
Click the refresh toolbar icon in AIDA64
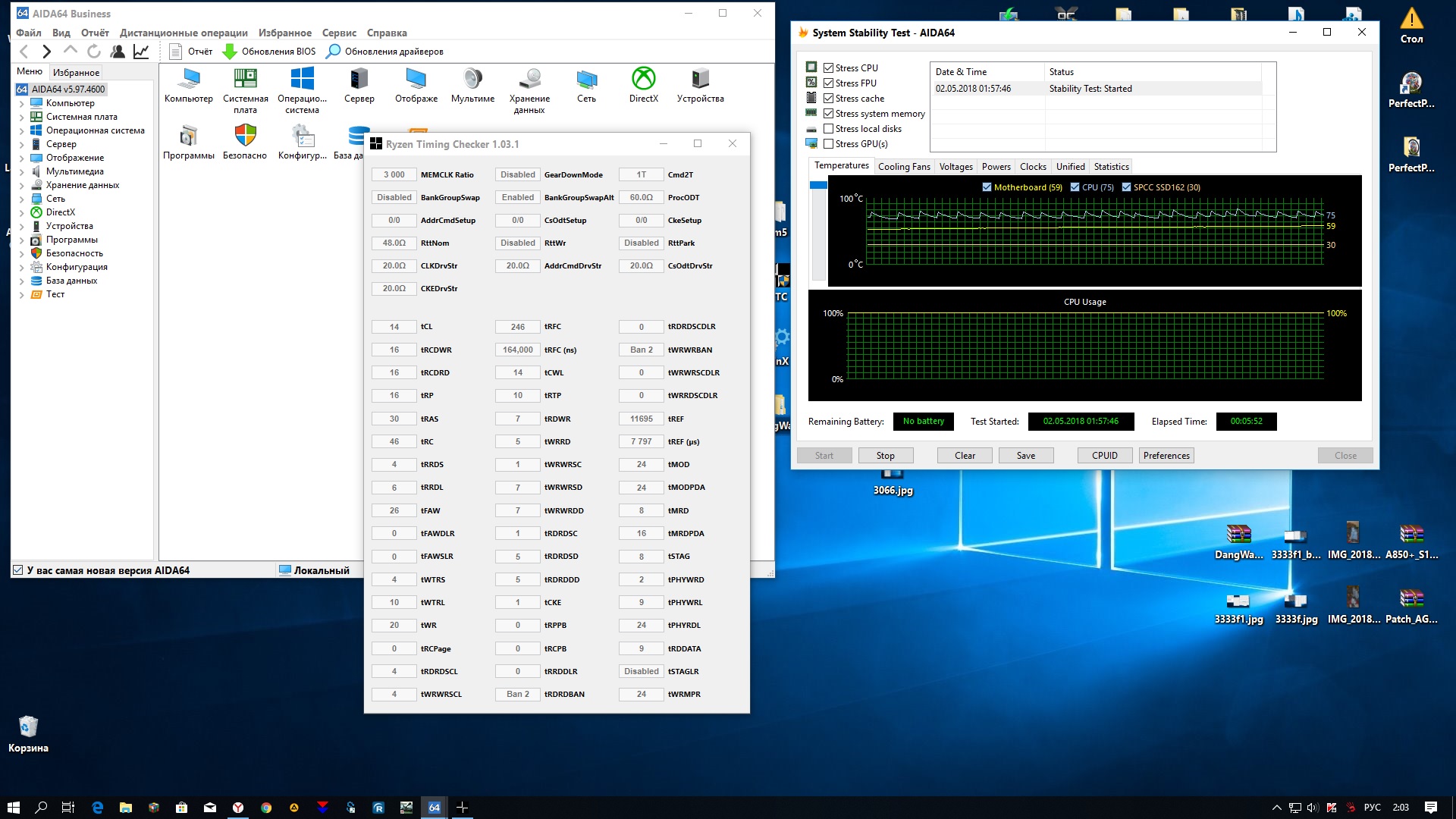(94, 52)
